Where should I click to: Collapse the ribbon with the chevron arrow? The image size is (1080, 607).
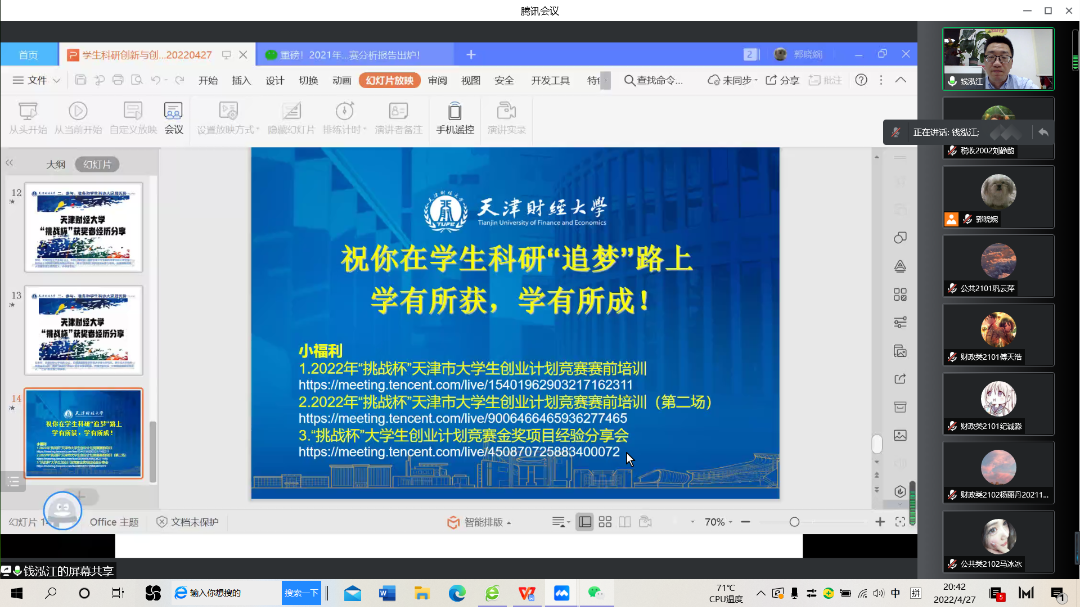(x=900, y=79)
